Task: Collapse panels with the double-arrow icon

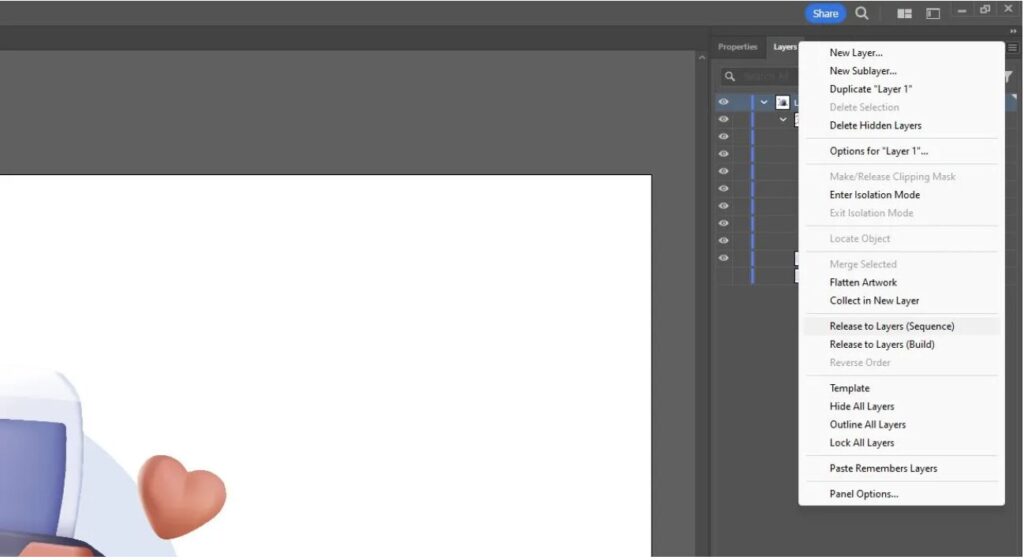Action: tap(1013, 31)
